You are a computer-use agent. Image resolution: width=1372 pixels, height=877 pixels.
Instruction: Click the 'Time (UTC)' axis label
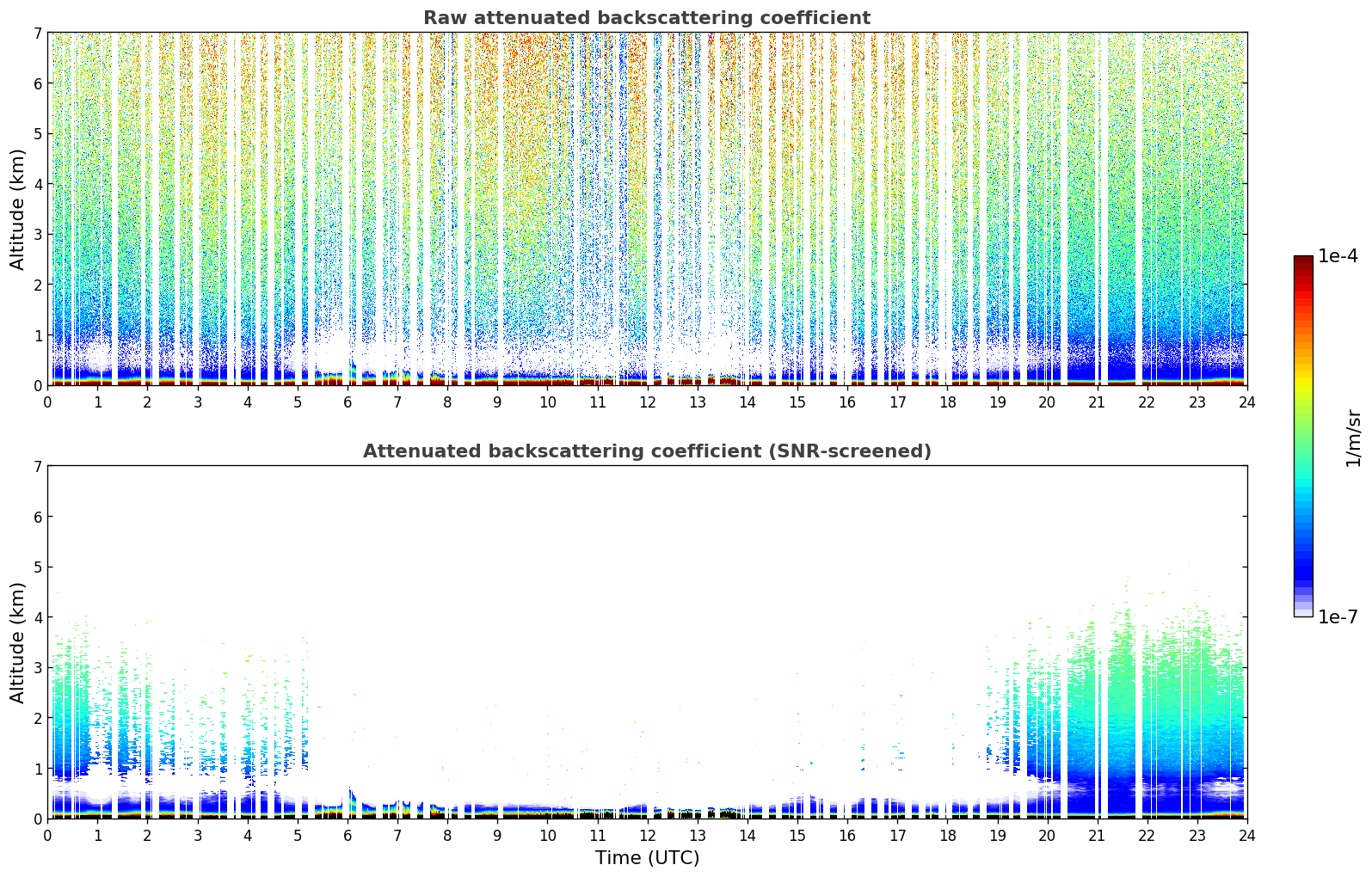point(647,858)
